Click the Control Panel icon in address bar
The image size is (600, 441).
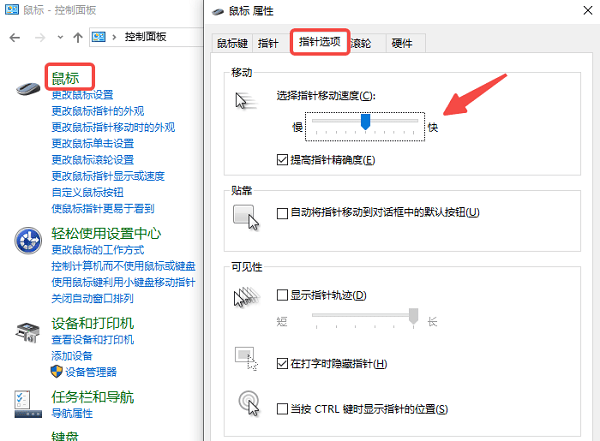[99, 37]
